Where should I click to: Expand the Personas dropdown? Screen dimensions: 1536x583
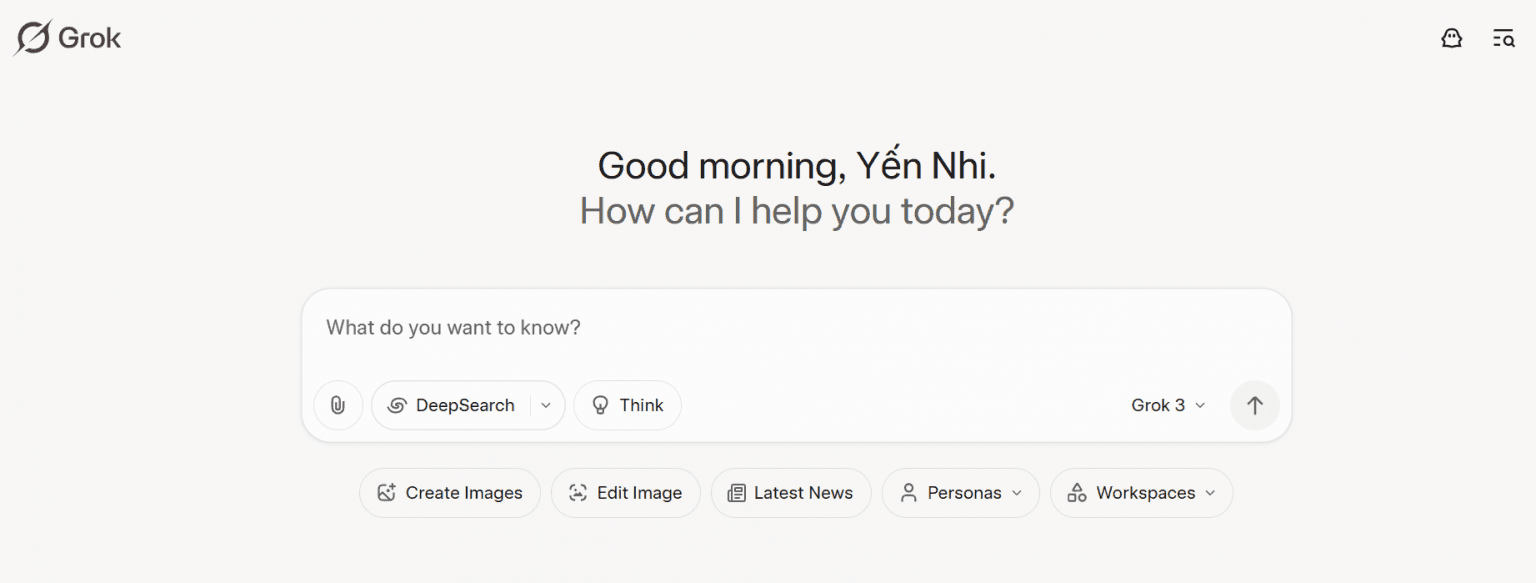960,493
